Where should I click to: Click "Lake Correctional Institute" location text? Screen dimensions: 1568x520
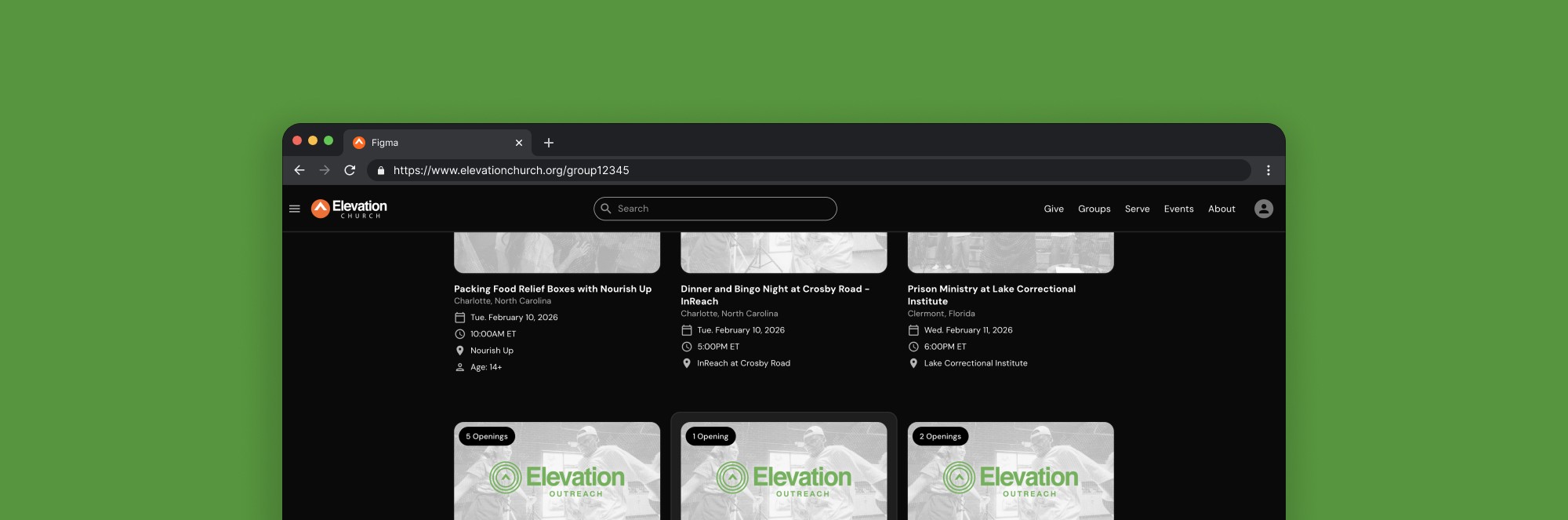(x=976, y=363)
